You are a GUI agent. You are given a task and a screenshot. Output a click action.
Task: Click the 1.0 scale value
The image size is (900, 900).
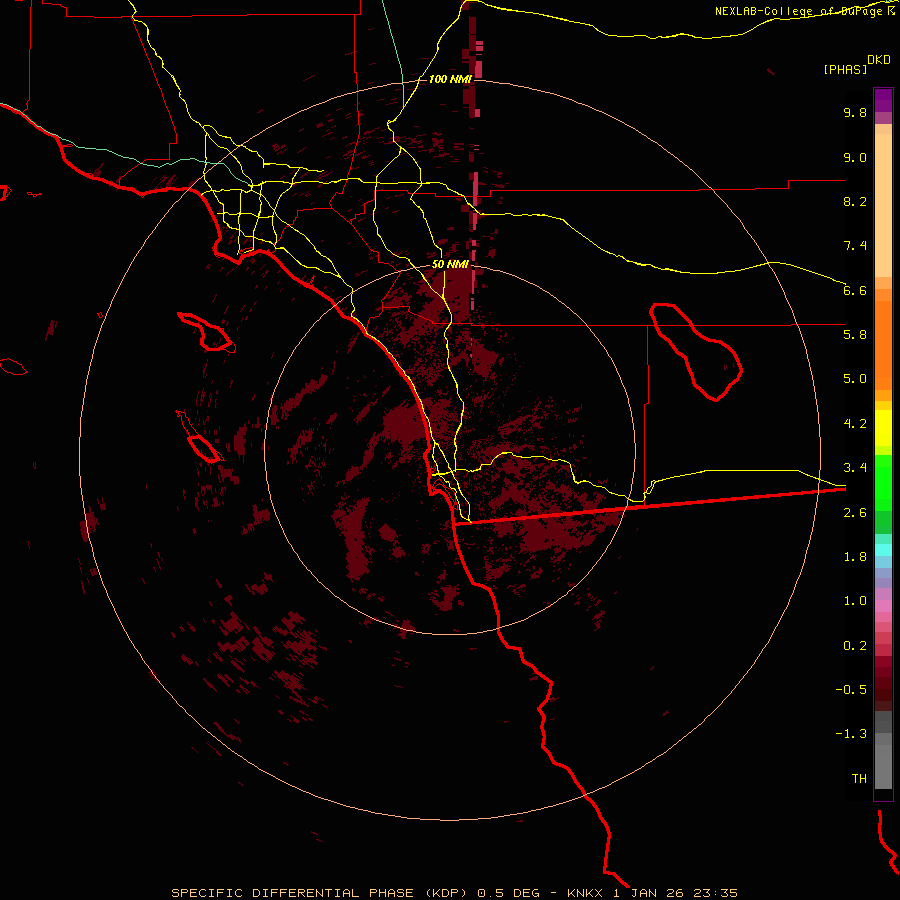(x=855, y=601)
